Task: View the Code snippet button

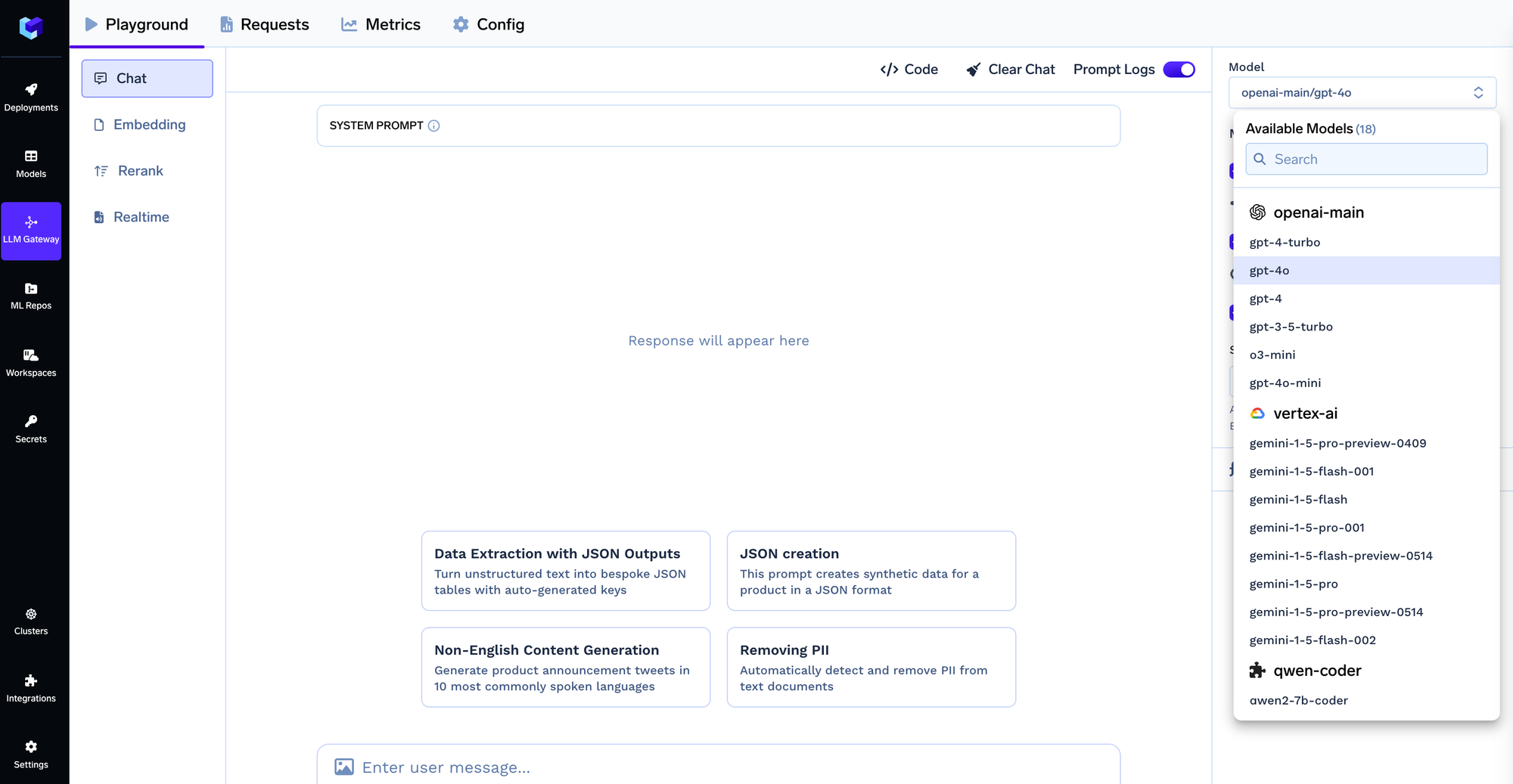Action: click(x=909, y=70)
